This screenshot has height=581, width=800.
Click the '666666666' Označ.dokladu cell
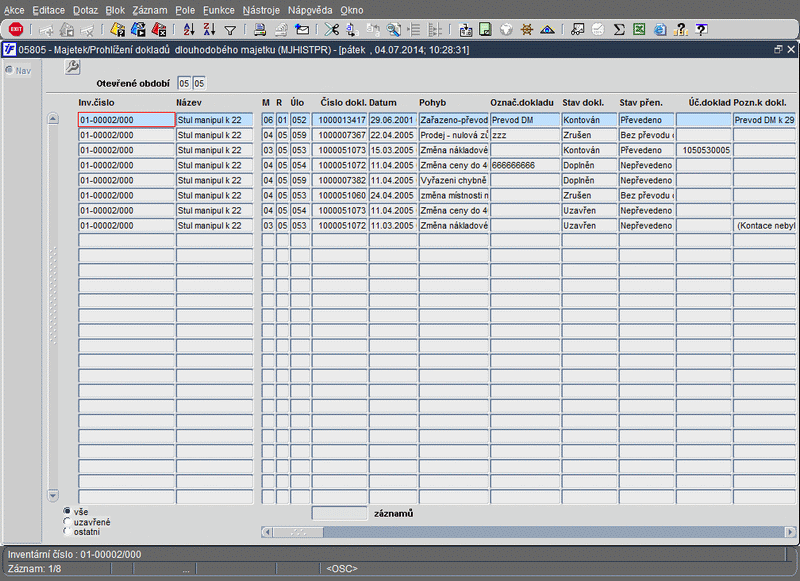(525, 165)
